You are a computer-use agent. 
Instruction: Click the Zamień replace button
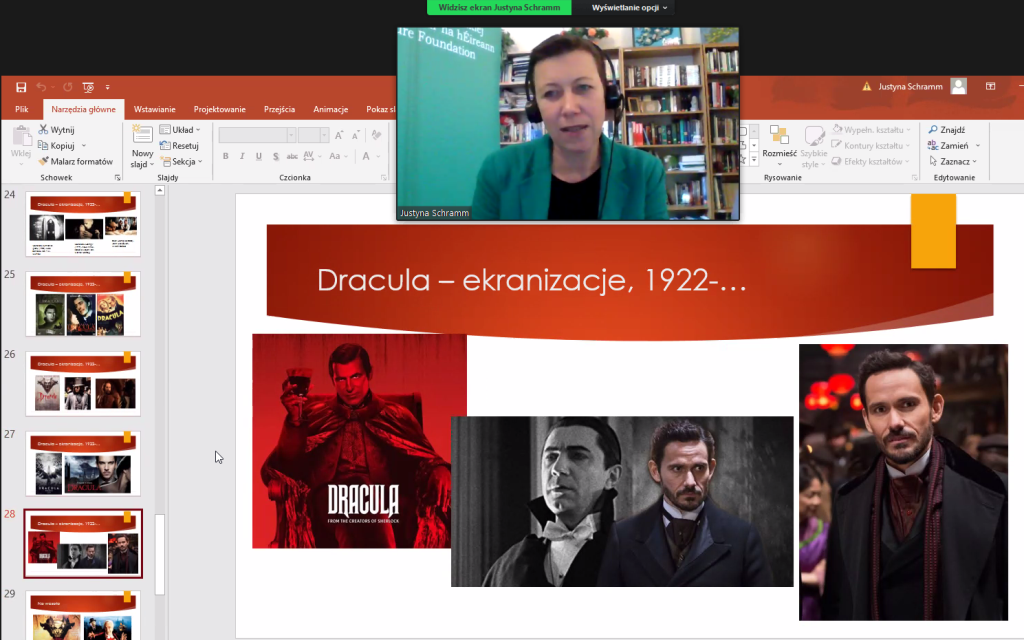coord(952,146)
